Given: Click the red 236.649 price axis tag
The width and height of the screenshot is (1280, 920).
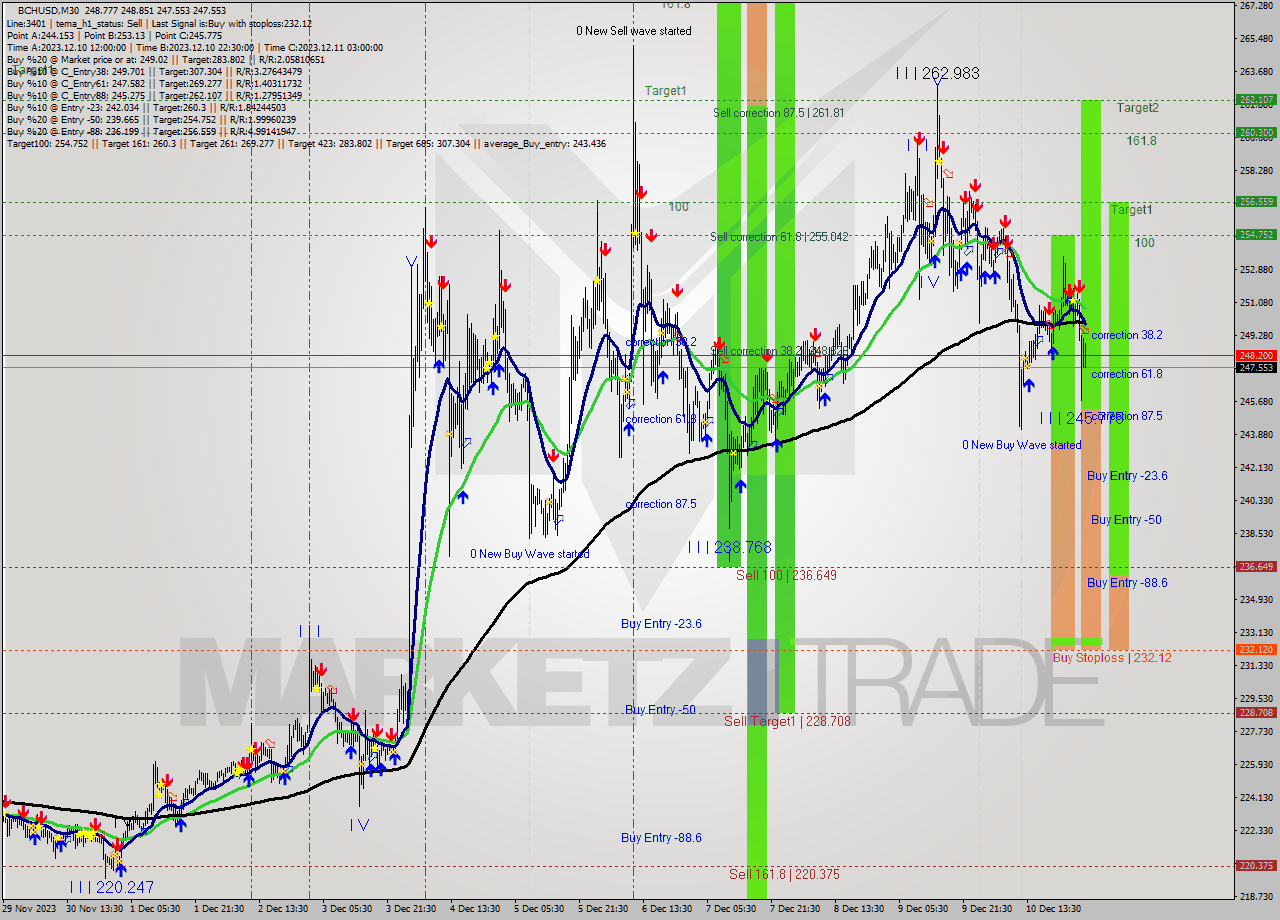Looking at the screenshot, I should pos(1256,566).
